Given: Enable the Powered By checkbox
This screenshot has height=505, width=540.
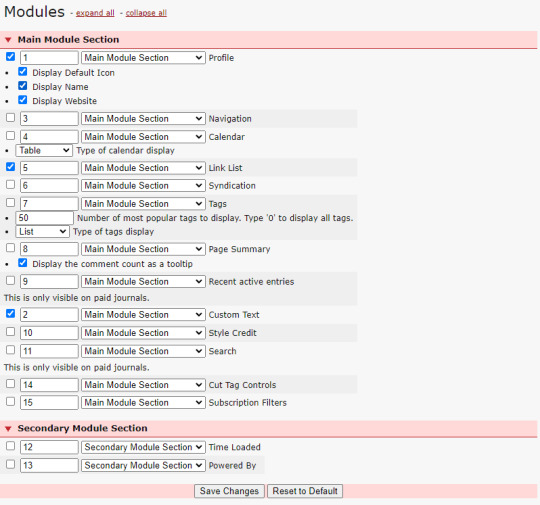Looking at the screenshot, I should tap(11, 464).
